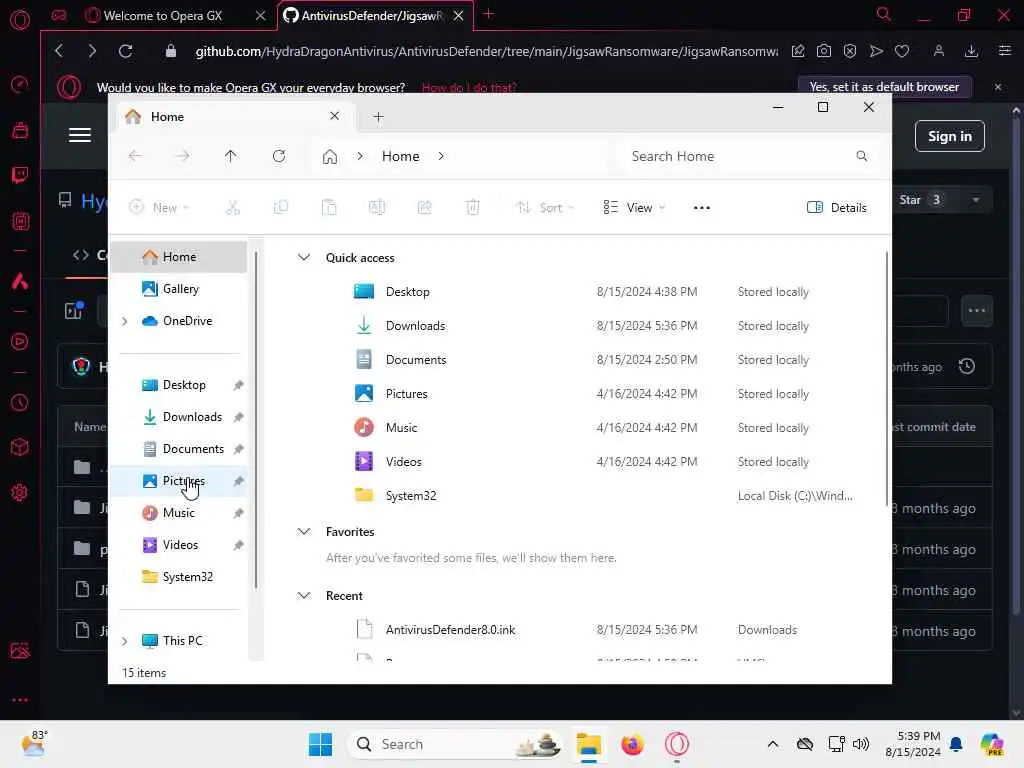This screenshot has height=768, width=1024.
Task: Open the Sort dropdown in Explorer
Action: (x=545, y=208)
